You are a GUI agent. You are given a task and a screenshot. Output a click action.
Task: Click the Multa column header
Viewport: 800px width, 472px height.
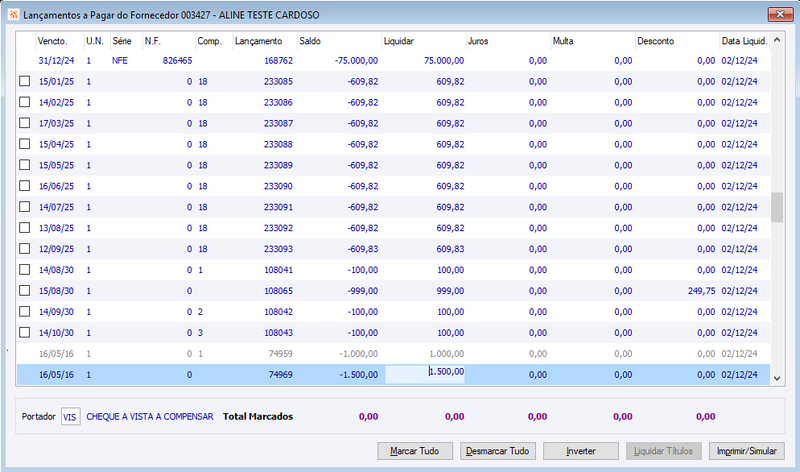point(563,41)
